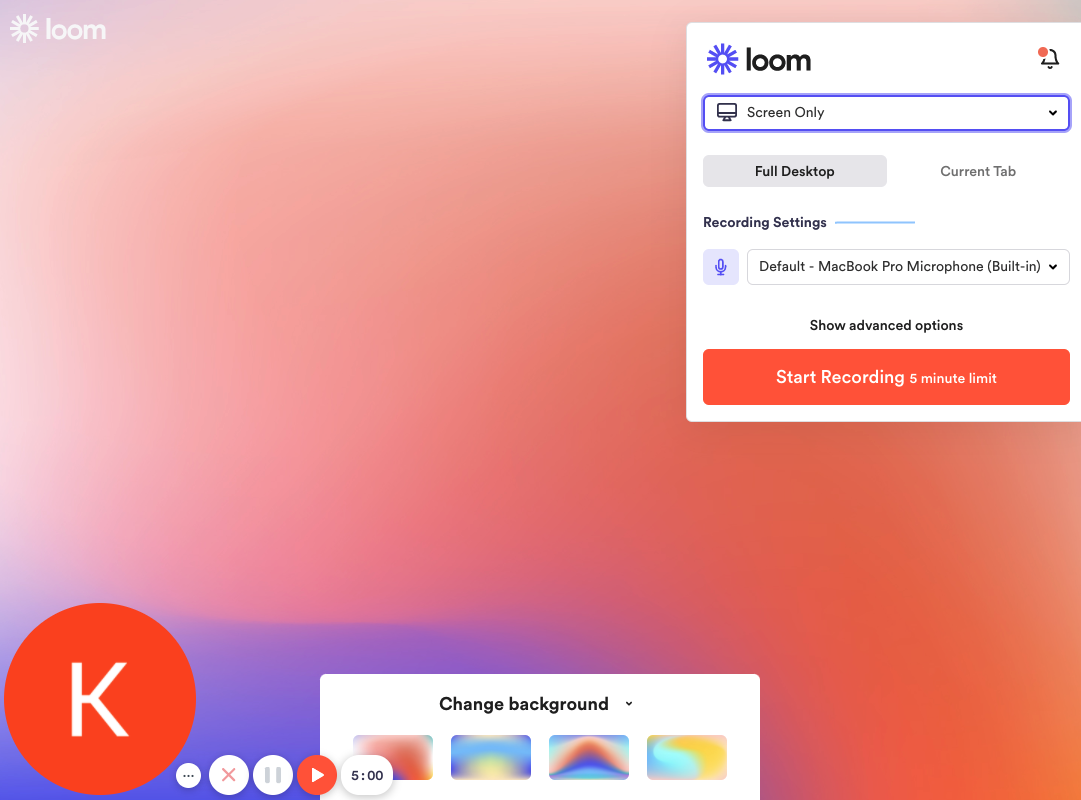The width and height of the screenshot is (1081, 800).
Task: Click the red play recording control
Action: pos(317,775)
